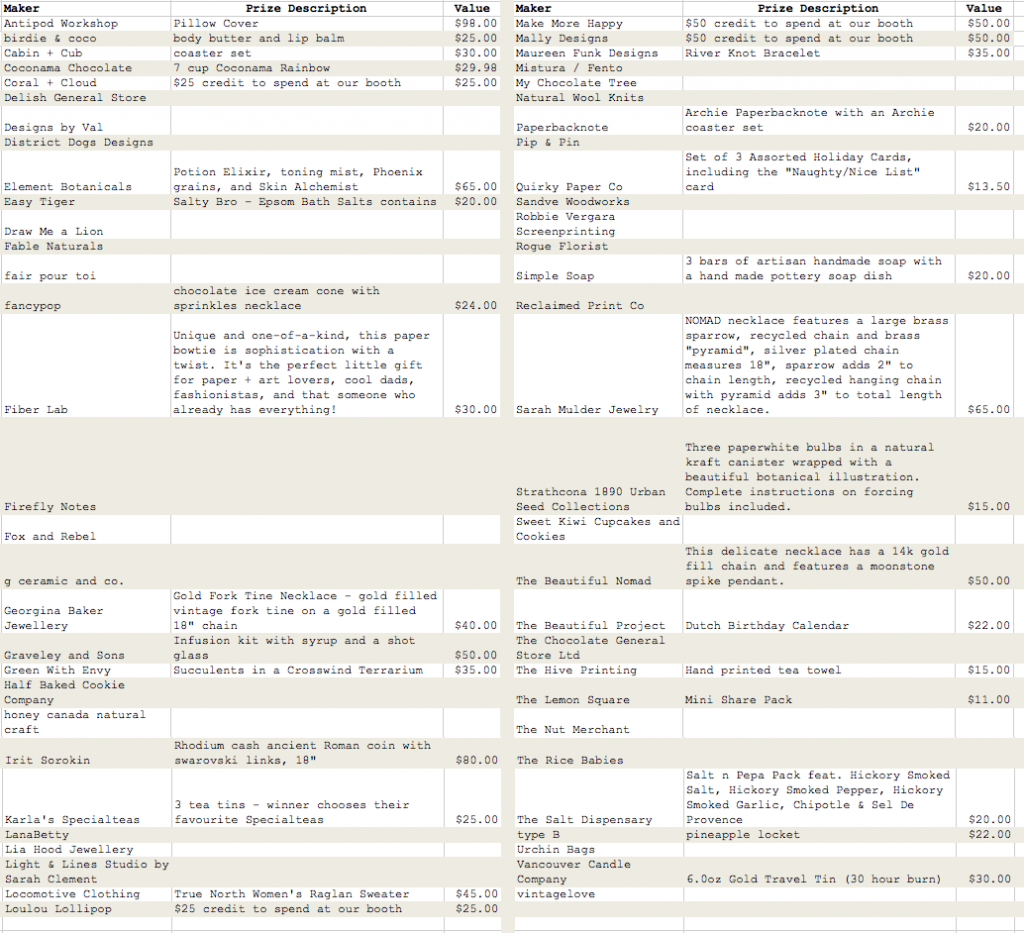The height and width of the screenshot is (933, 1024).
Task: Click the 'Fox and Rebel' cell
Action: coord(86,530)
